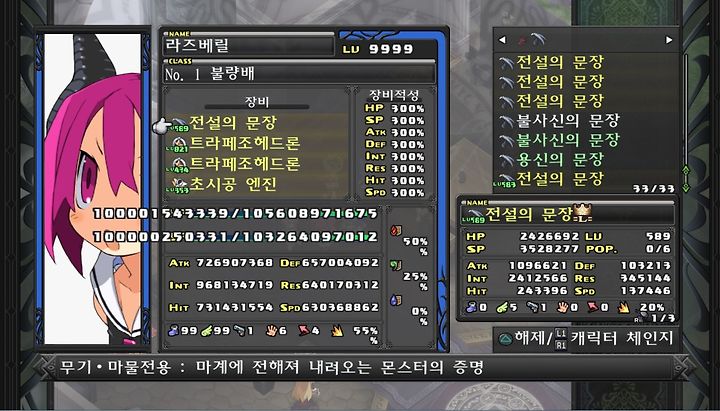Choose first 트라페조헤드론 slot with Lv 821
The height and width of the screenshot is (411, 720).
click(x=258, y=143)
